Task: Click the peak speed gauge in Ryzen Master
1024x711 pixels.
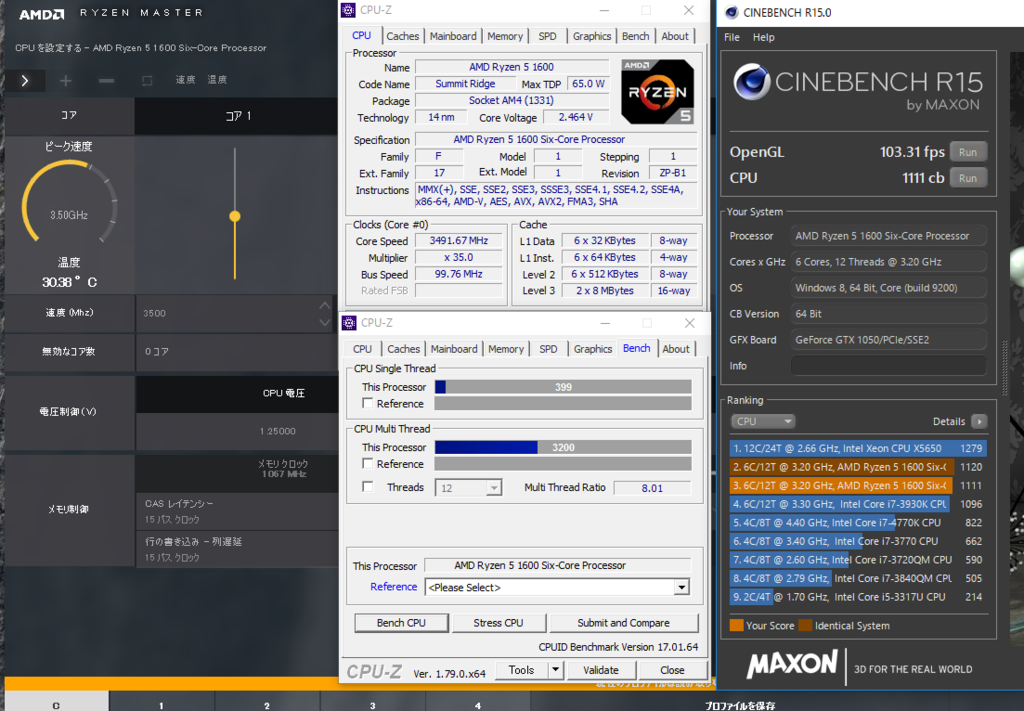Action: click(69, 202)
